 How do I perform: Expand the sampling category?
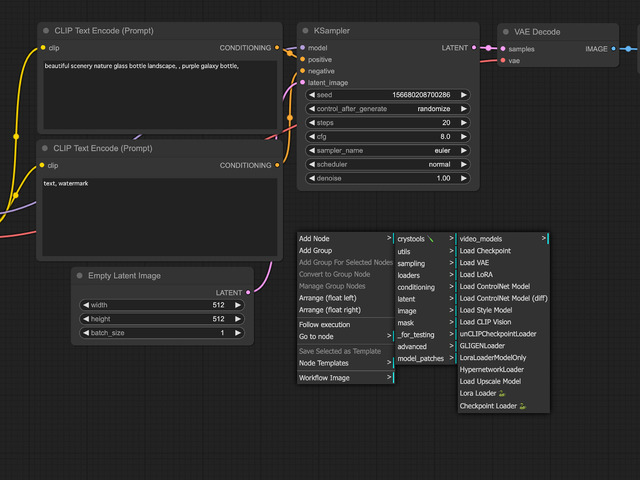(x=426, y=263)
